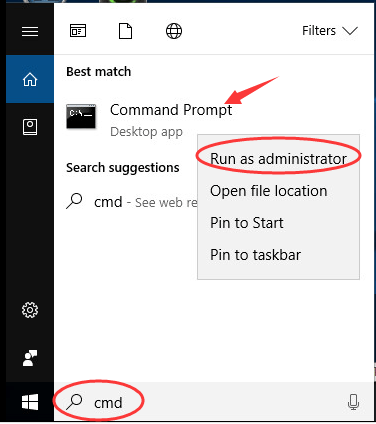Open the Notebook icon in the sidebar

click(x=30, y=127)
